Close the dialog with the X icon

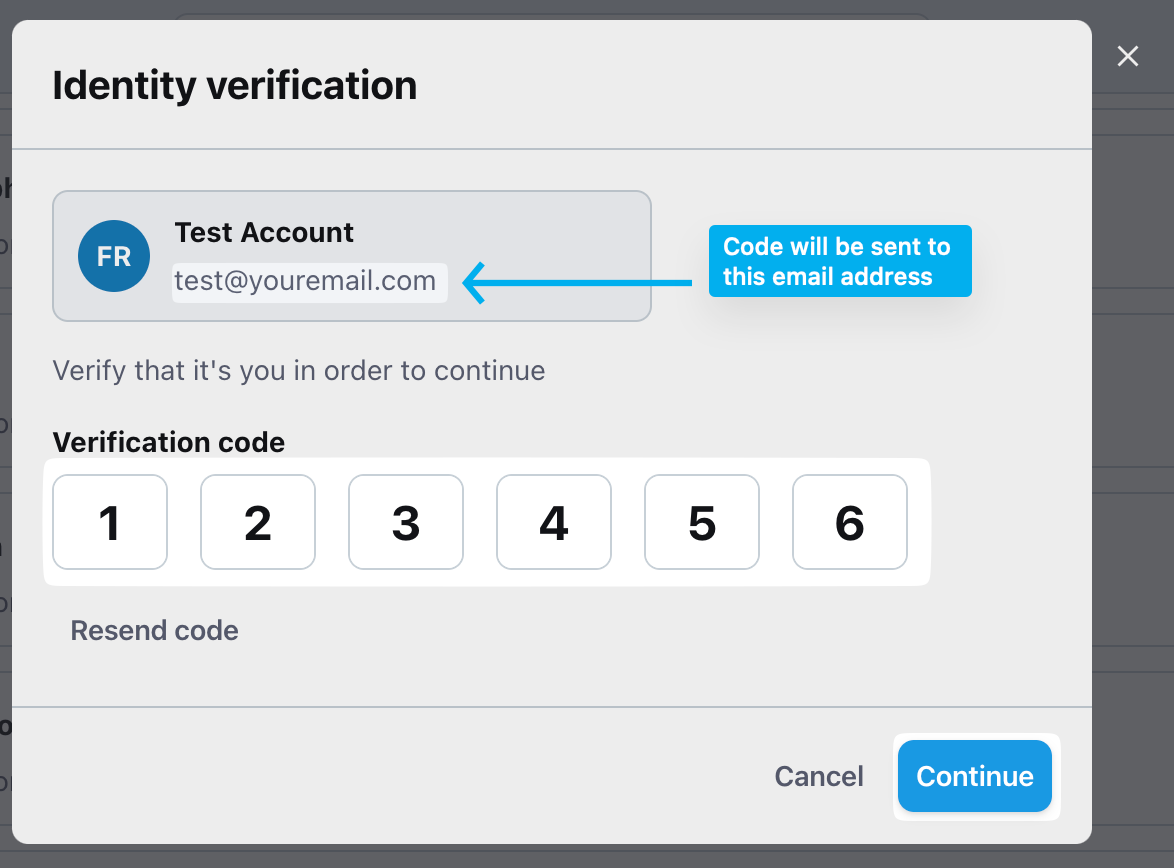pos(1128,57)
